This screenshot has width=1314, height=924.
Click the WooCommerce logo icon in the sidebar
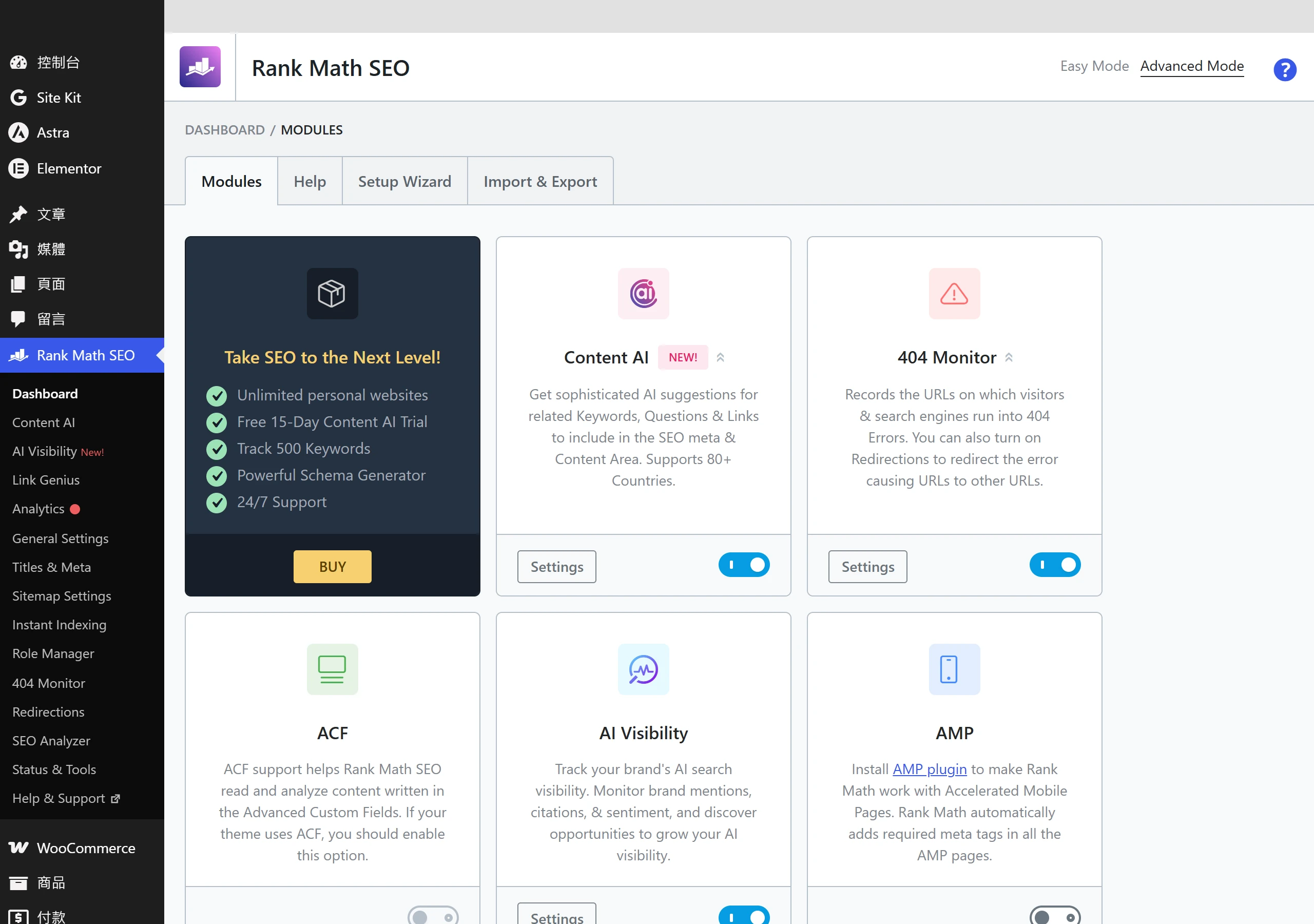click(x=18, y=848)
